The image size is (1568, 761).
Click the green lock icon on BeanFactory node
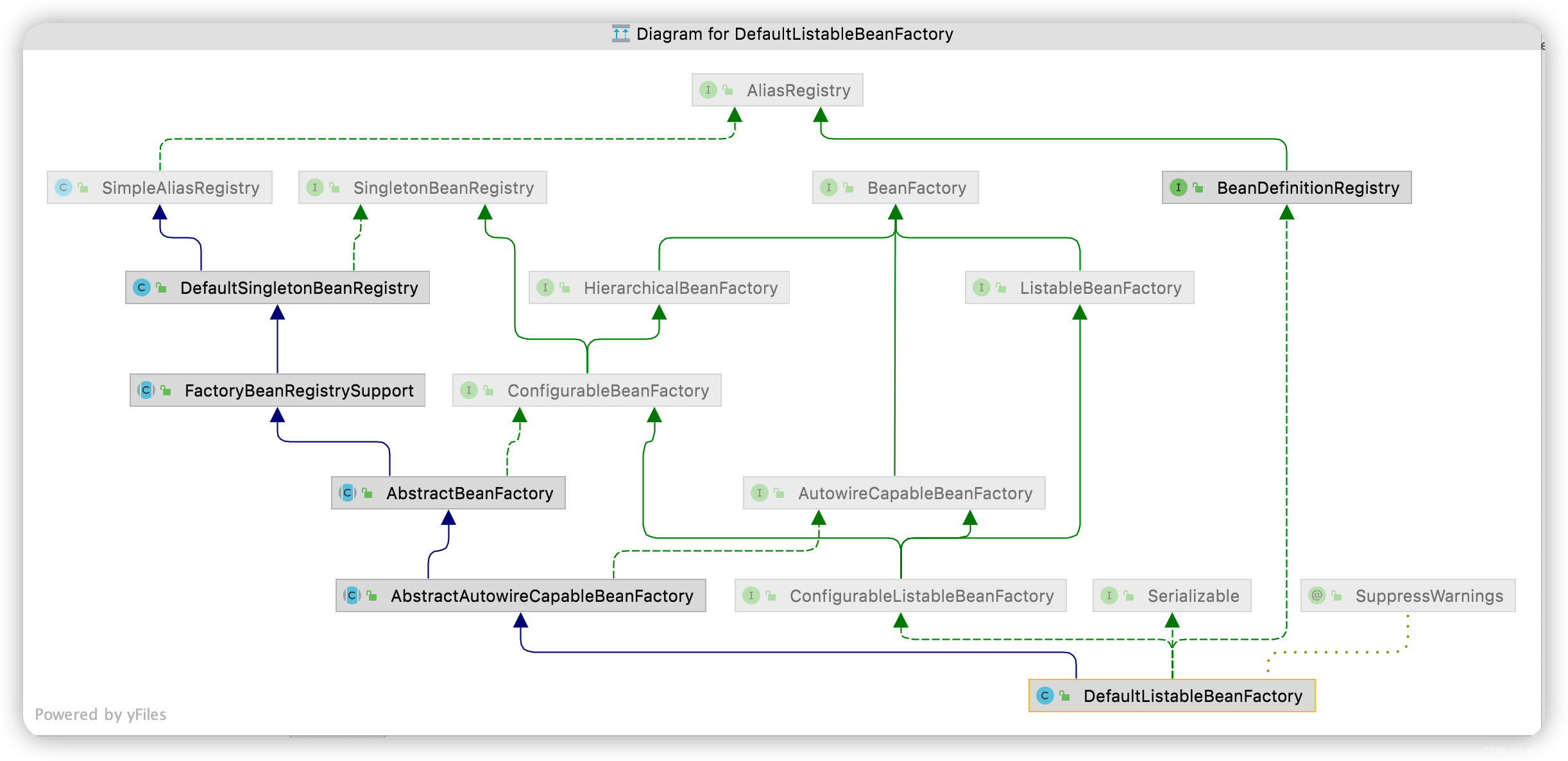pyautogui.click(x=848, y=188)
